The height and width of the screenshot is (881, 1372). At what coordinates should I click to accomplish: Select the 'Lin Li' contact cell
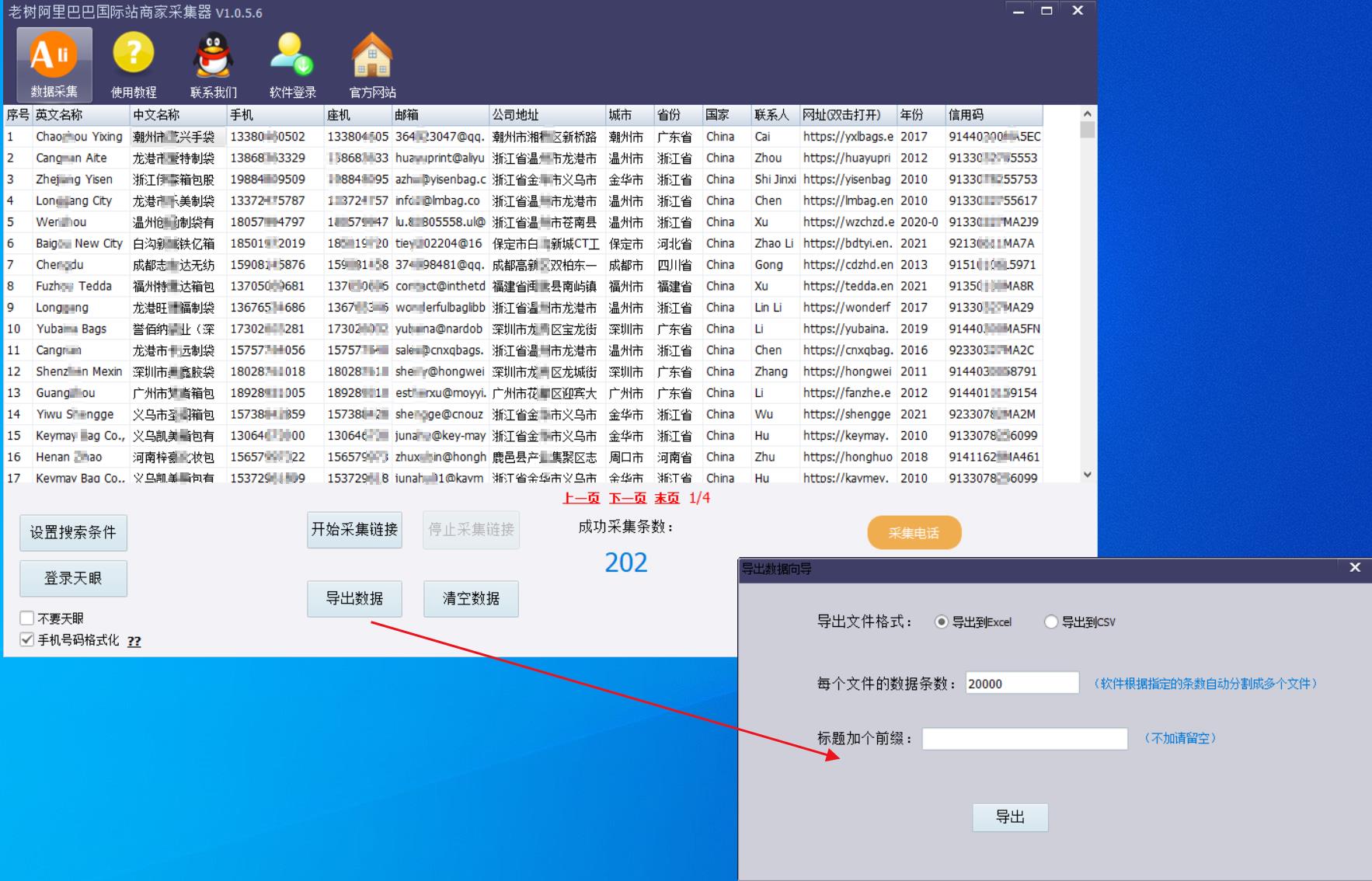point(775,308)
